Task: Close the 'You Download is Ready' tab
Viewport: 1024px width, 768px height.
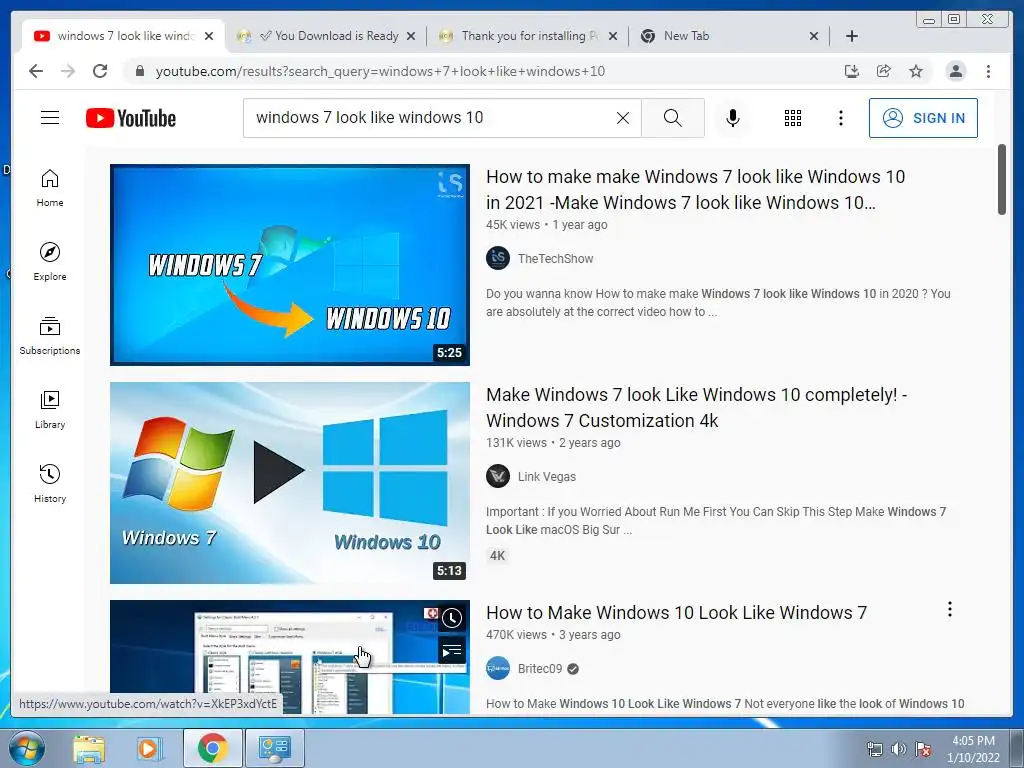Action: pyautogui.click(x=411, y=37)
